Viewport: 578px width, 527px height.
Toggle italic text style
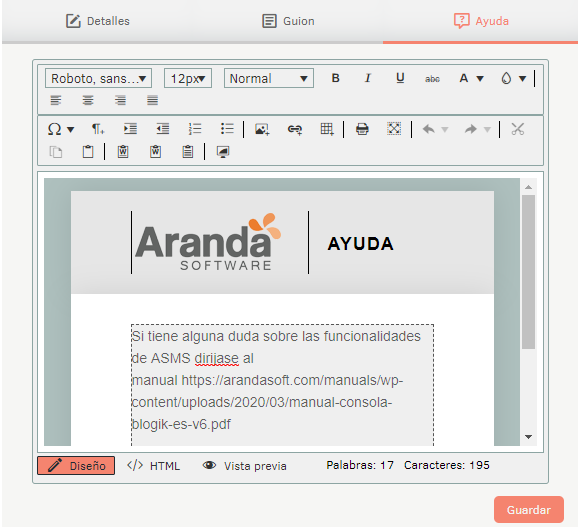tap(368, 78)
